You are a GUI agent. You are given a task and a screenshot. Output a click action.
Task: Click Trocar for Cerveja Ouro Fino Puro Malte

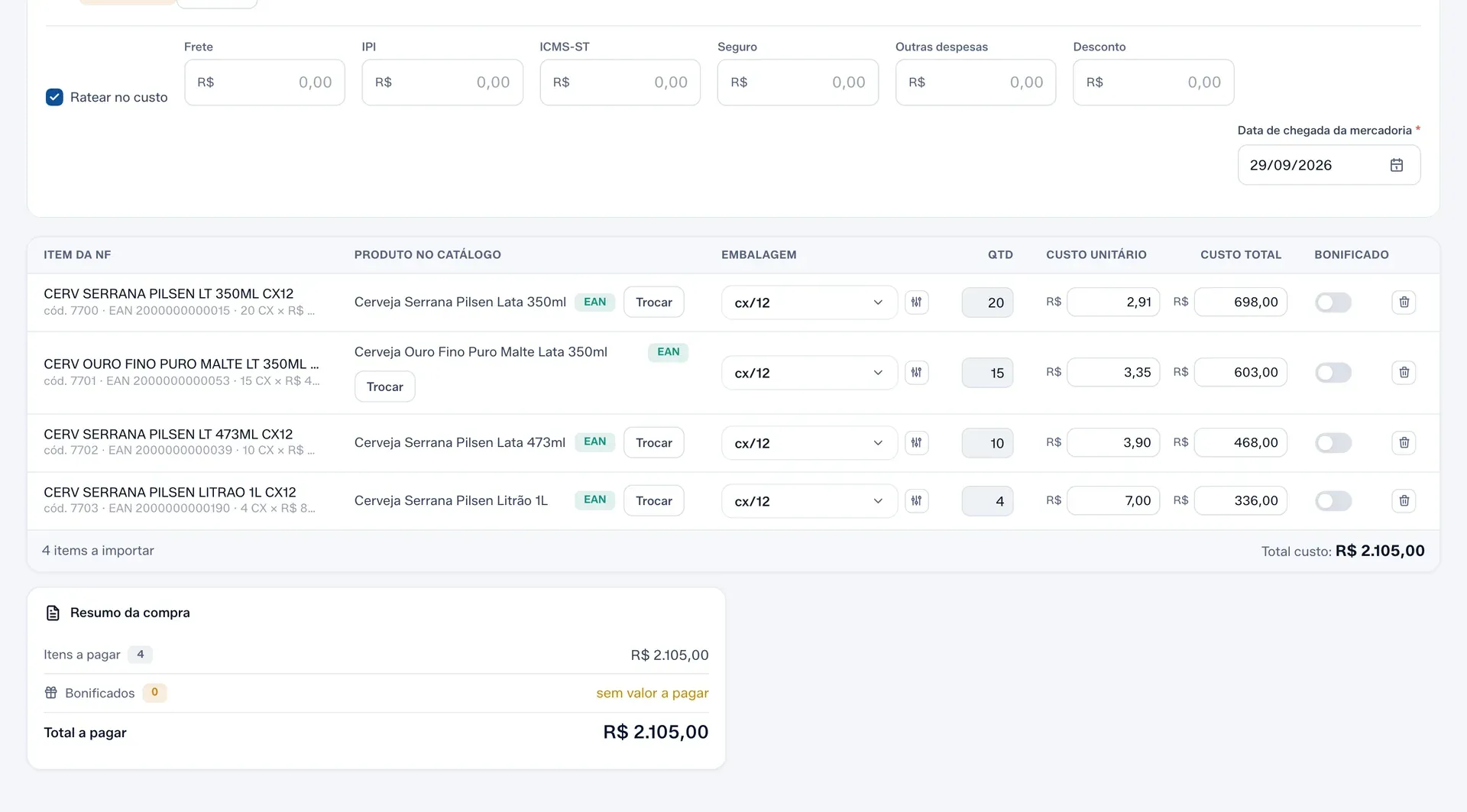point(385,387)
